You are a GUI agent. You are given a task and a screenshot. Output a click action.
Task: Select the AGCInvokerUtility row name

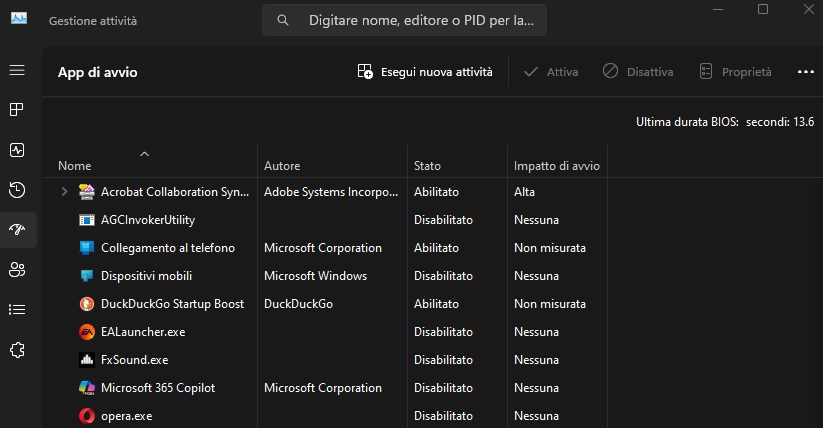pyautogui.click(x=148, y=220)
